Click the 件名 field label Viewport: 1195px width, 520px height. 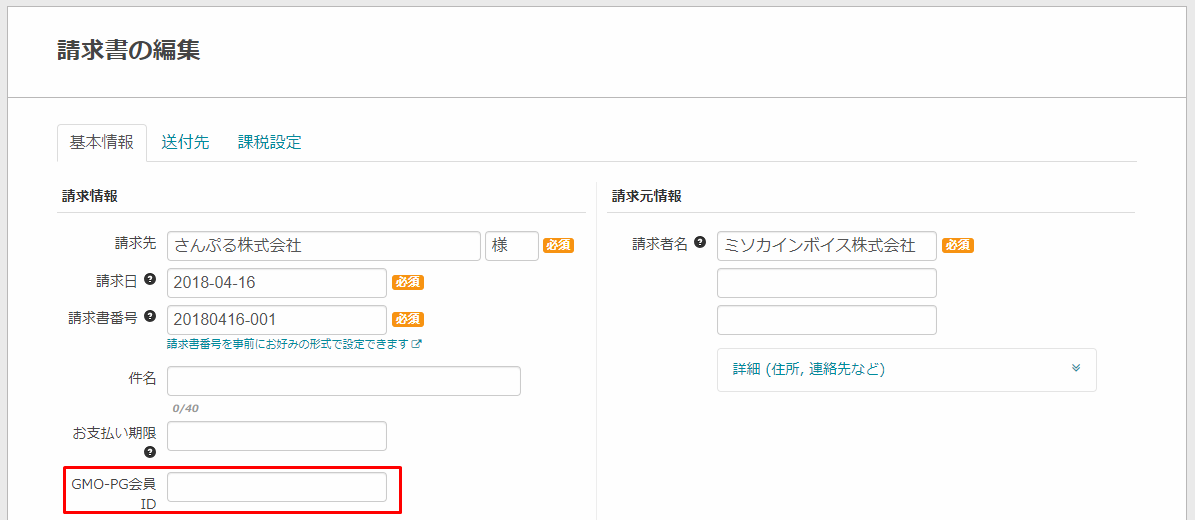point(143,377)
